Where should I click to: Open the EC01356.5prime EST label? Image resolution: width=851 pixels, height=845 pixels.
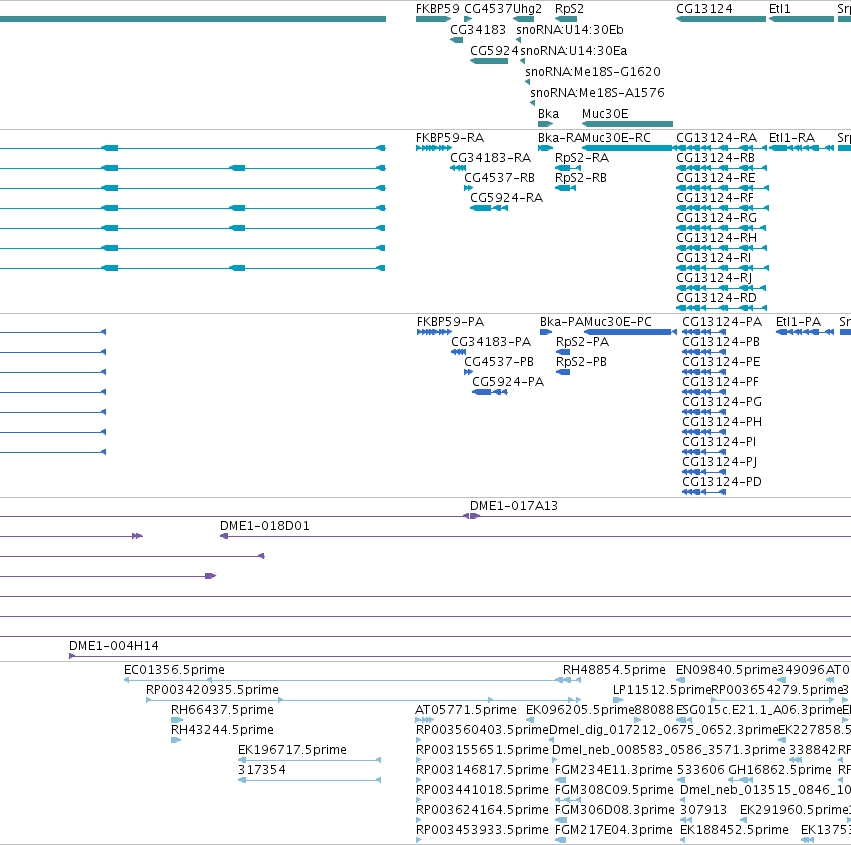[174, 670]
